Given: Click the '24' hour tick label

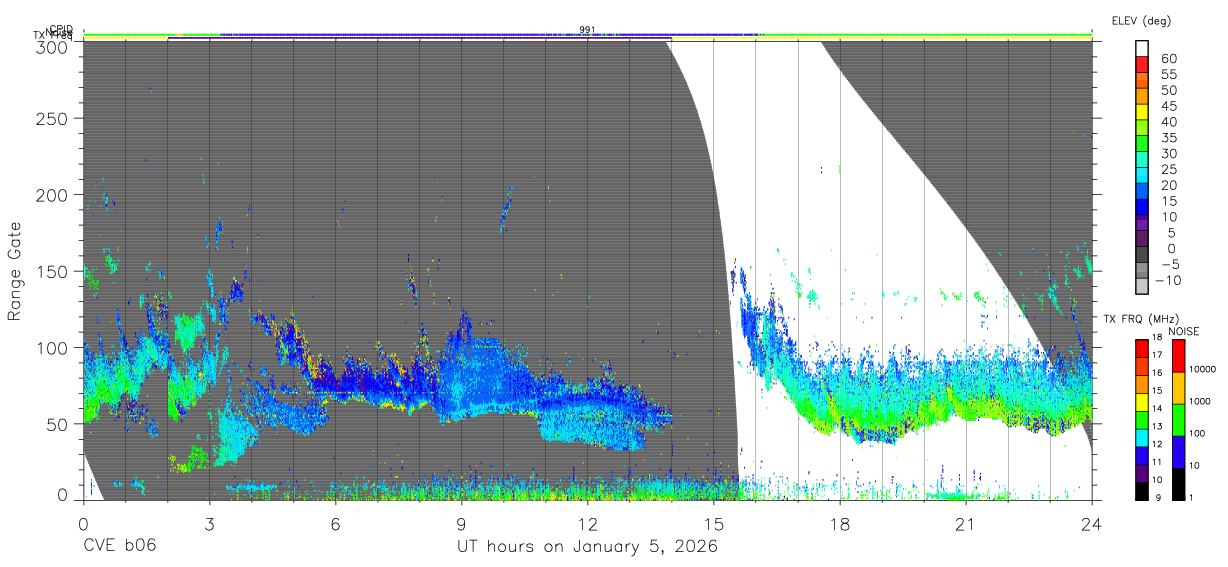Looking at the screenshot, I should coord(1092,523).
